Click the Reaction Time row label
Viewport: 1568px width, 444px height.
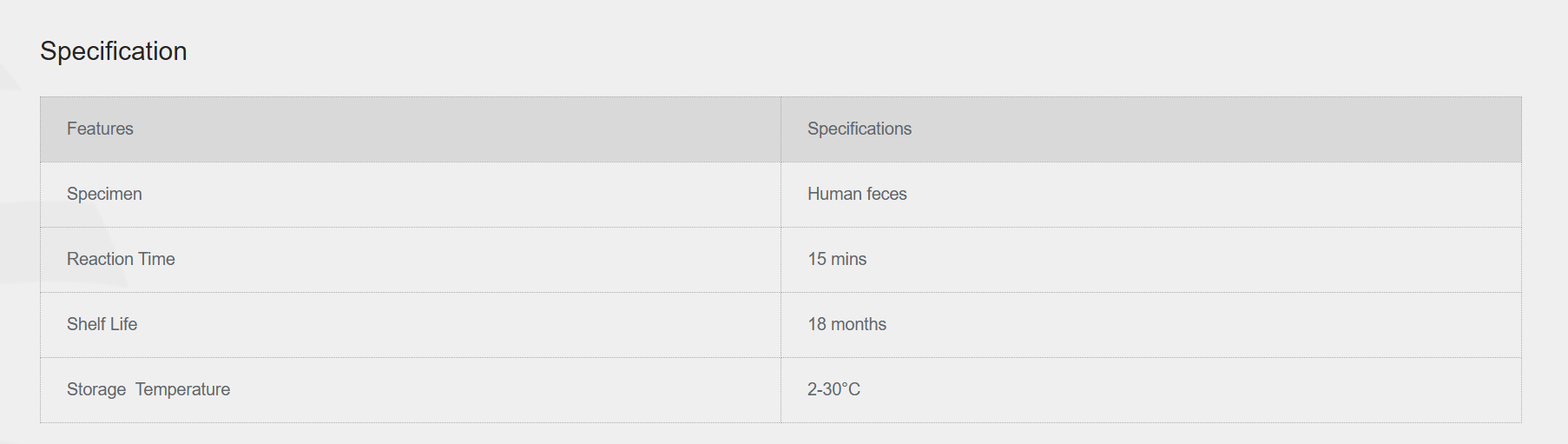tap(121, 259)
